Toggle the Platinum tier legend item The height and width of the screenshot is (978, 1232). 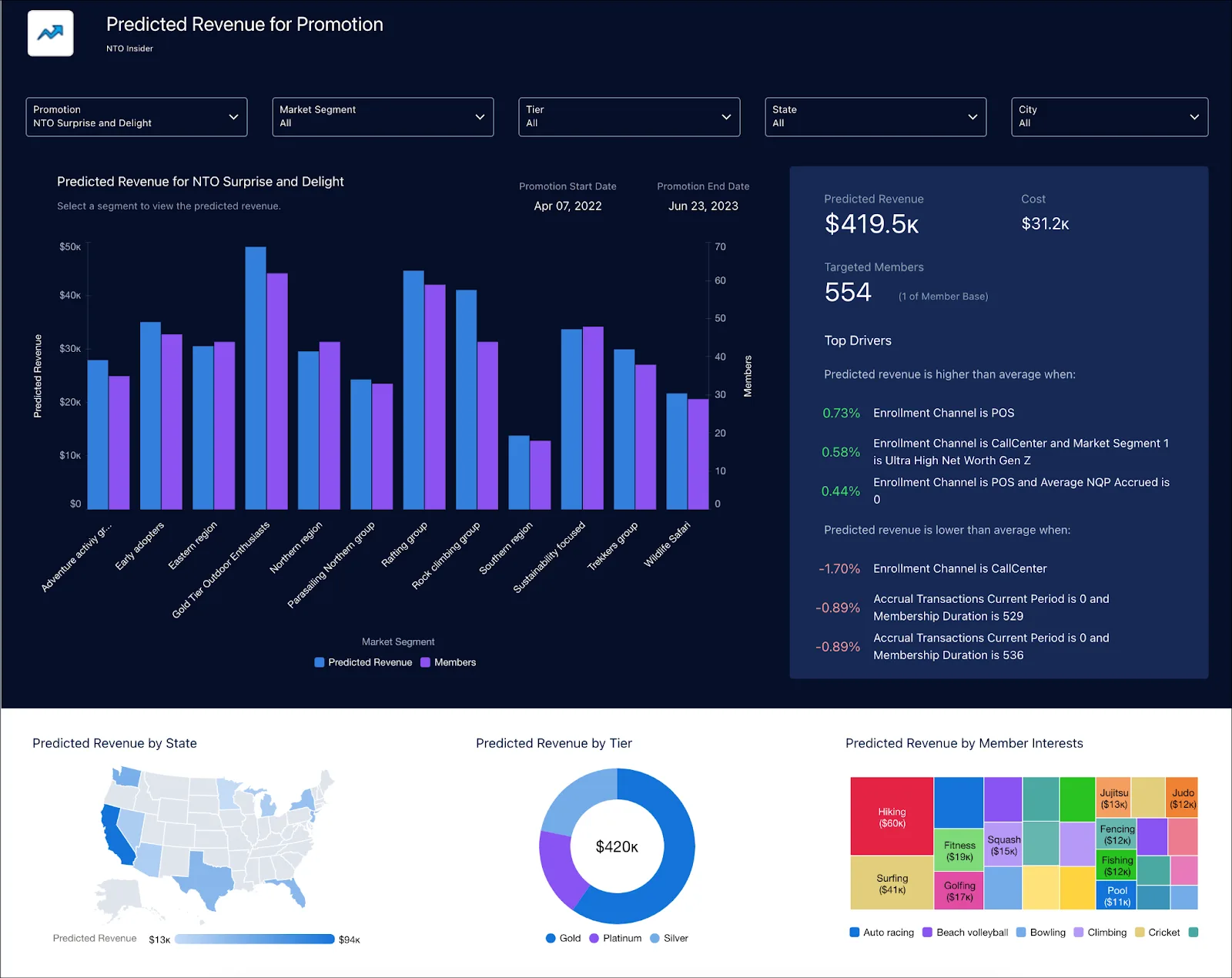pyautogui.click(x=614, y=938)
